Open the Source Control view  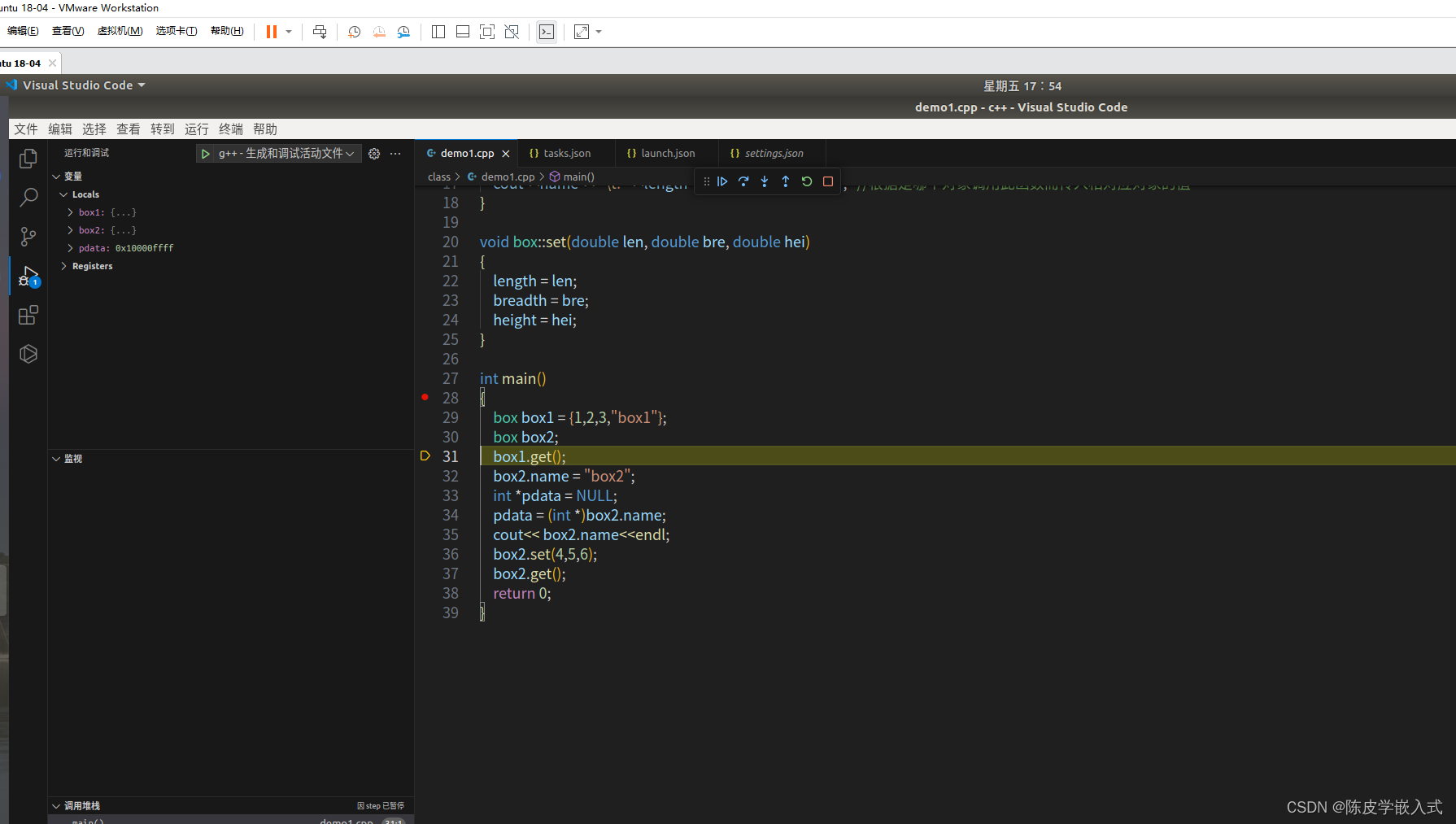point(28,237)
